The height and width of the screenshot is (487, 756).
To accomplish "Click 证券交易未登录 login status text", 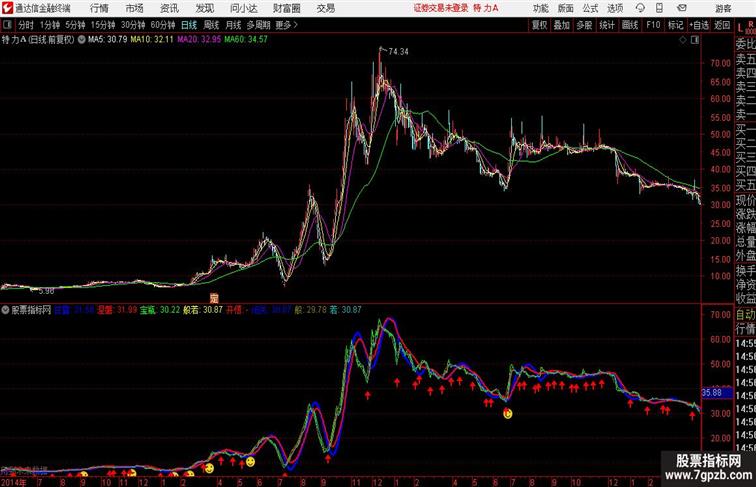I will point(441,8).
